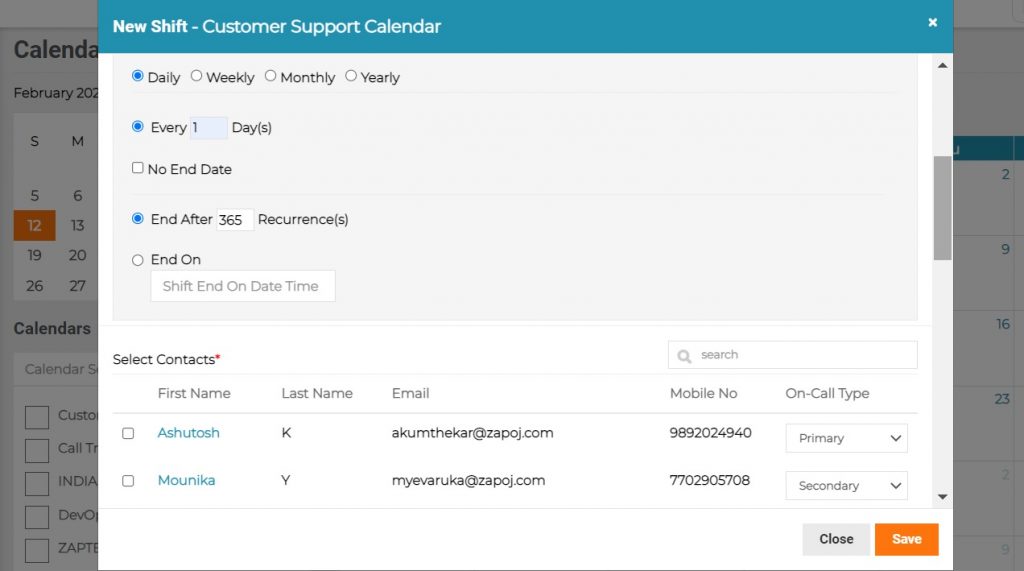Select day 27 in background mini calendar

click(77, 286)
